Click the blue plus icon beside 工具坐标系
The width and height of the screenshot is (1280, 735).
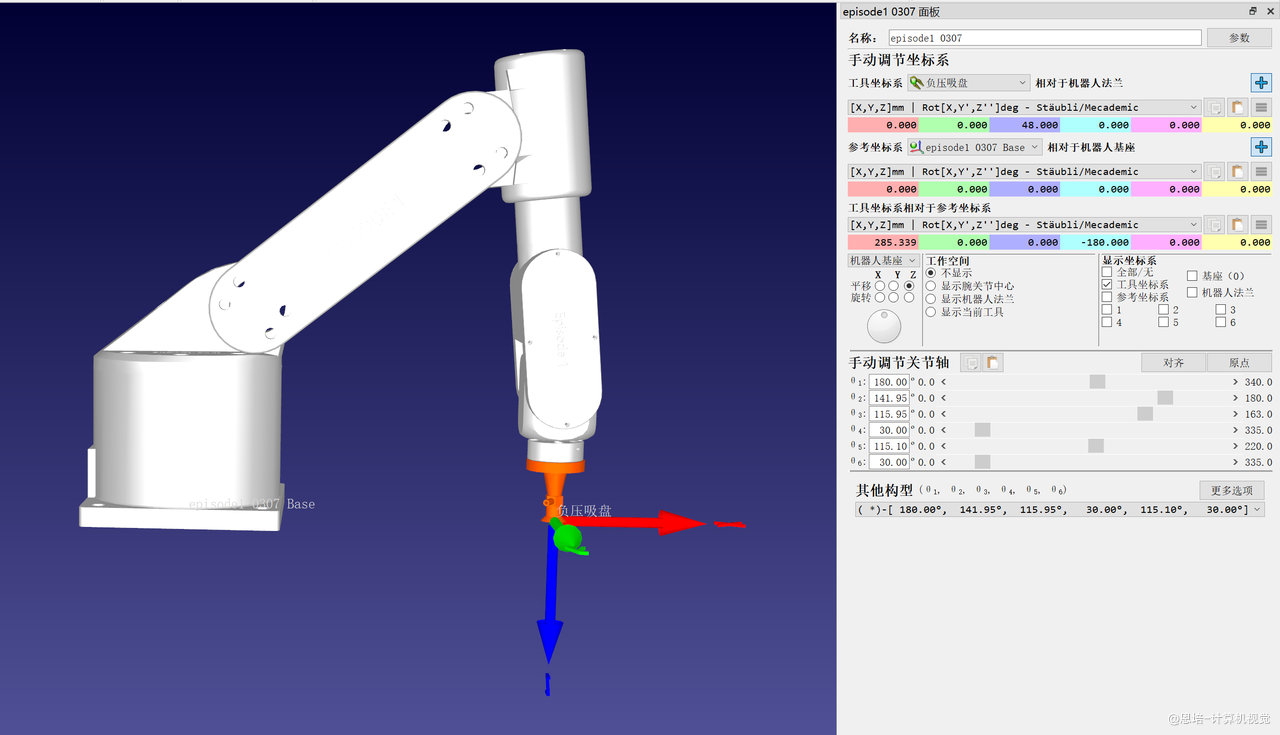coord(1261,83)
